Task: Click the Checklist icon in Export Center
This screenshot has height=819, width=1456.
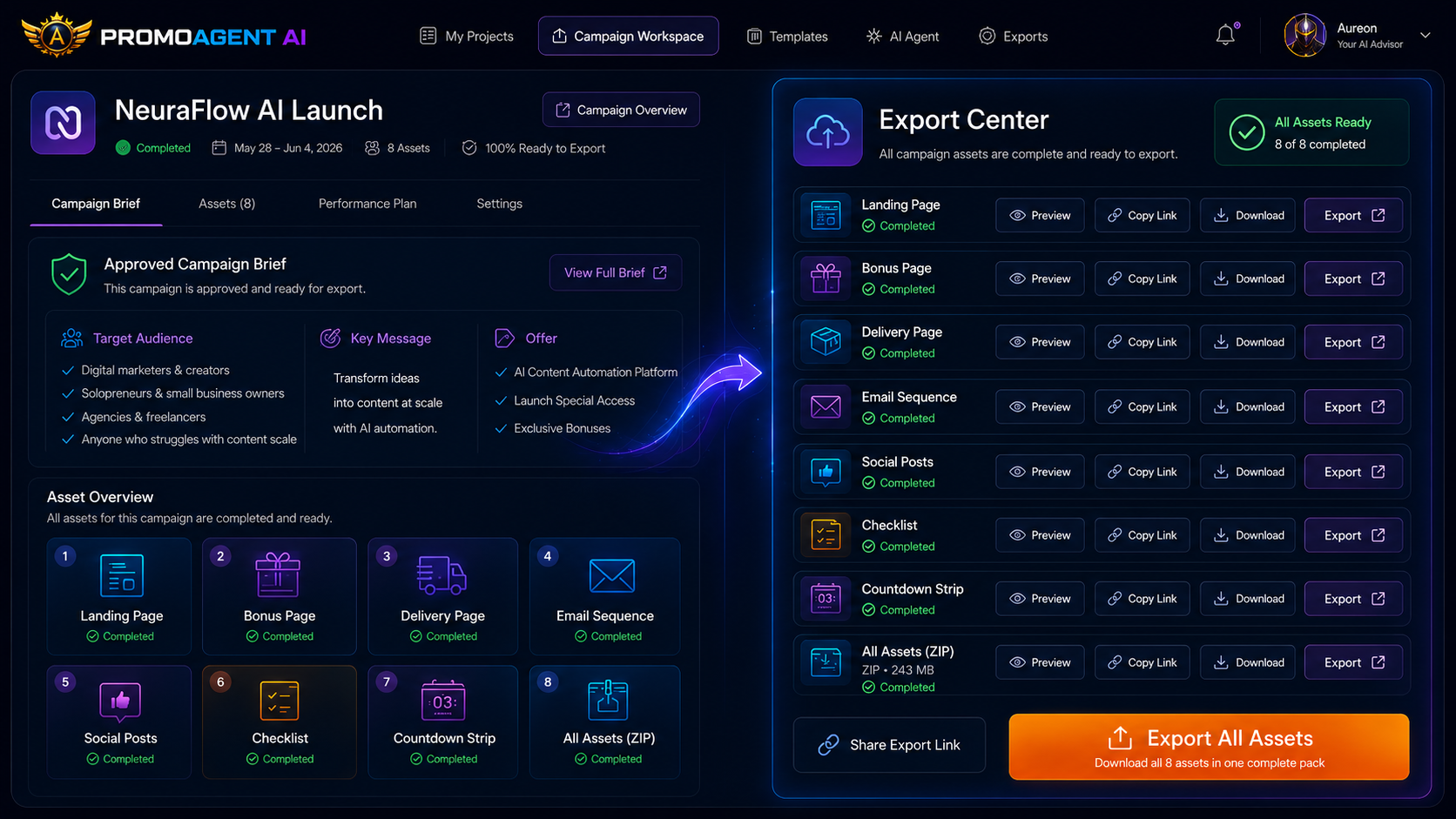Action: tap(826, 534)
